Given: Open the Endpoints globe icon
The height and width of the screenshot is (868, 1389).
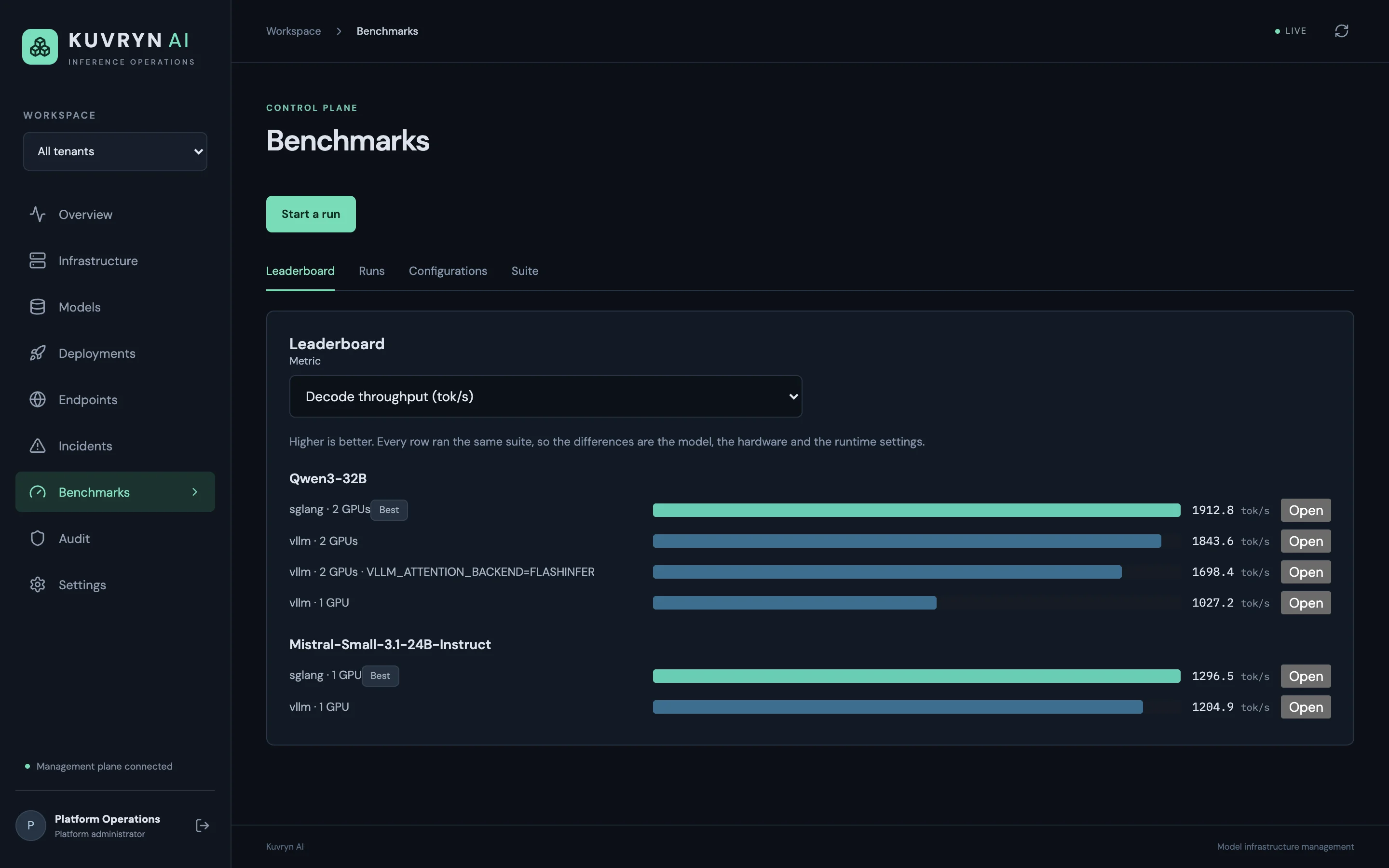Looking at the screenshot, I should tap(37, 400).
